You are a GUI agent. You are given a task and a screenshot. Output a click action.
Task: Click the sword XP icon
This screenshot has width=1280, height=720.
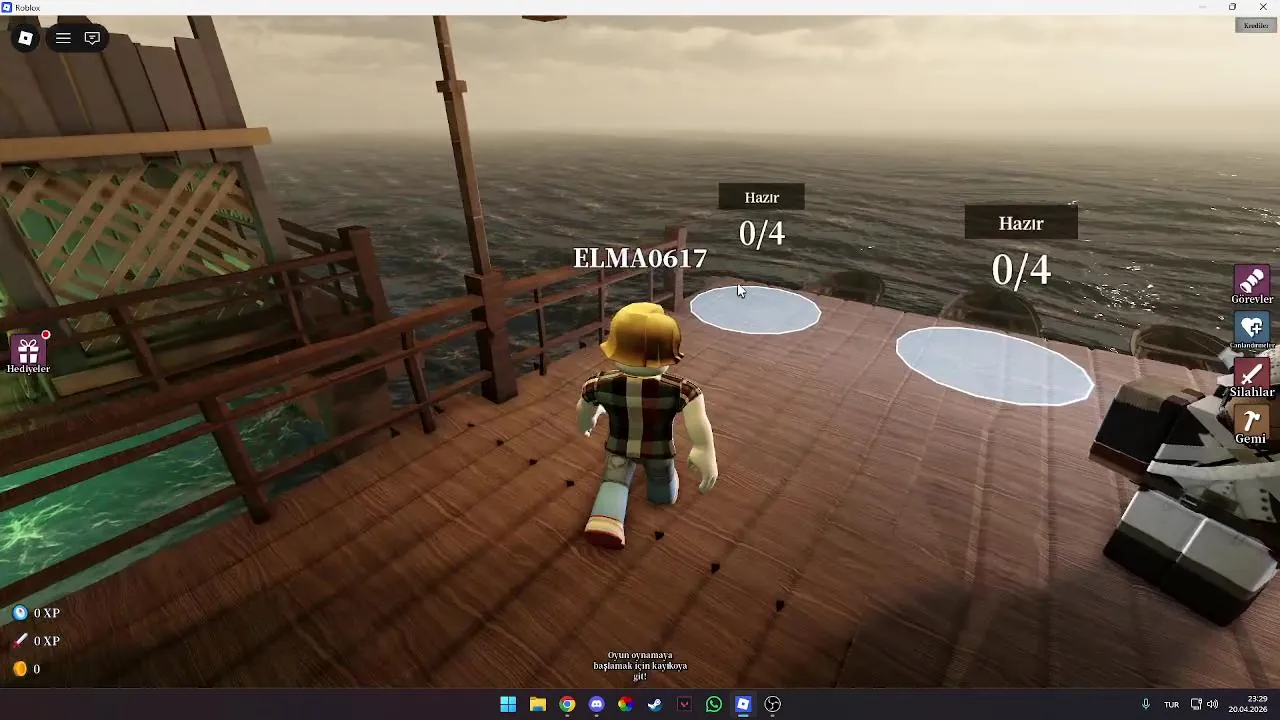point(20,640)
